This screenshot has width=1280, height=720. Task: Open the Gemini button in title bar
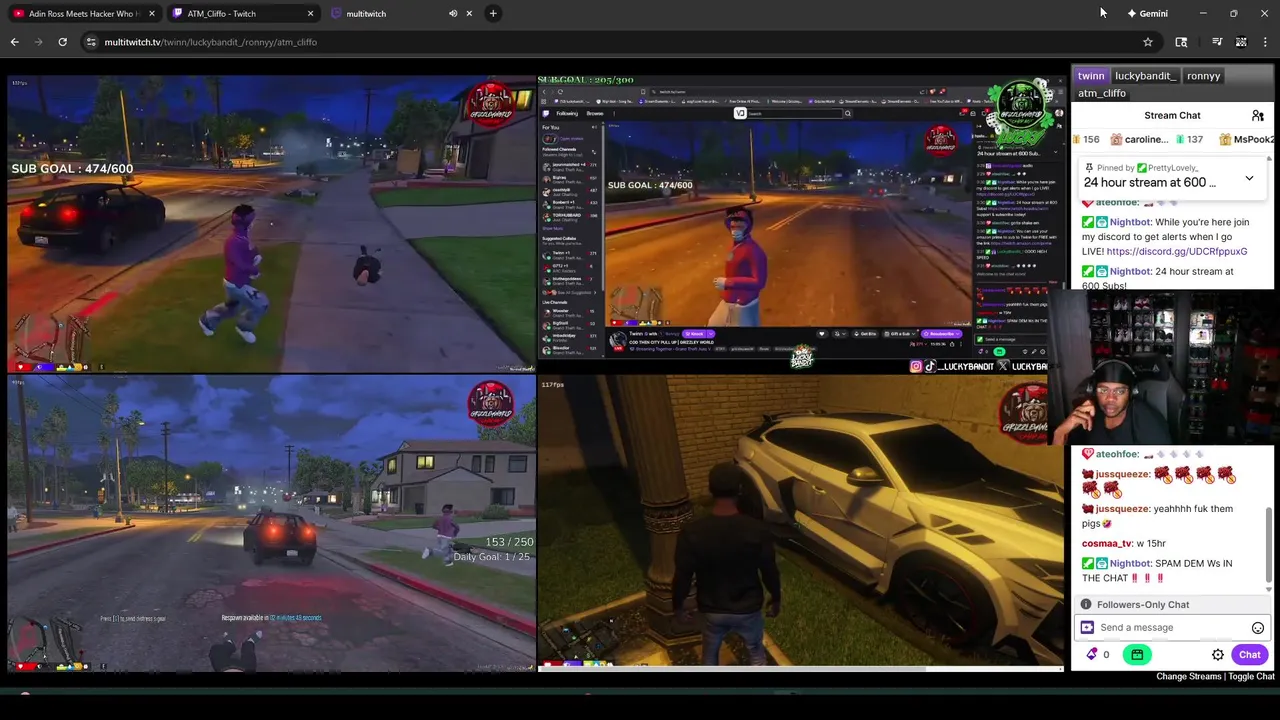tap(1147, 14)
